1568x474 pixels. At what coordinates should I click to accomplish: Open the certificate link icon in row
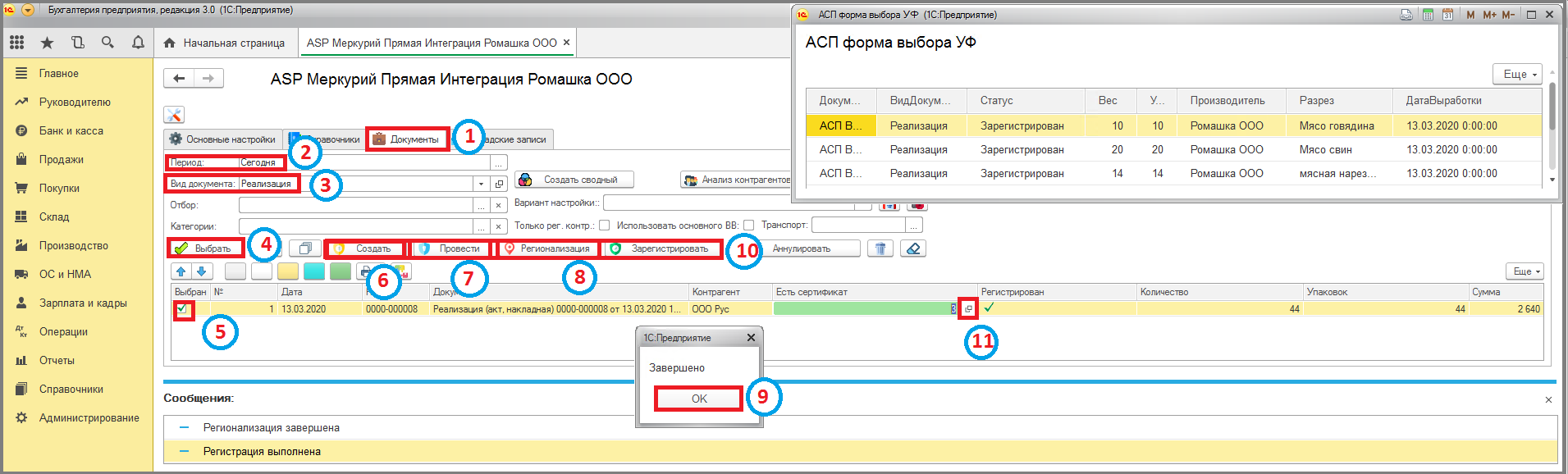click(968, 308)
